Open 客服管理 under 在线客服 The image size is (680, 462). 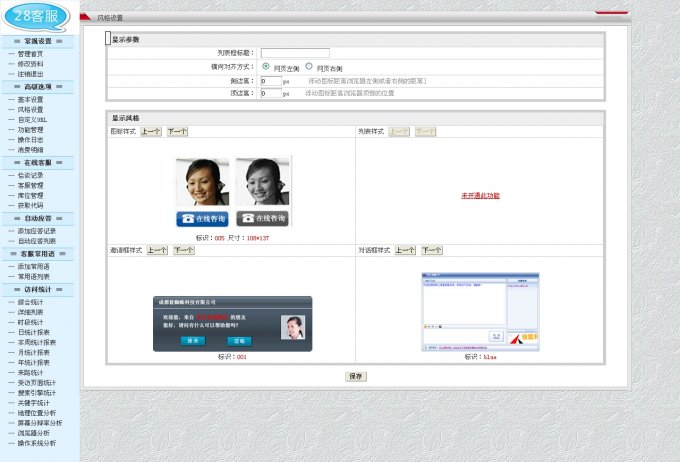pyautogui.click(x=30, y=185)
